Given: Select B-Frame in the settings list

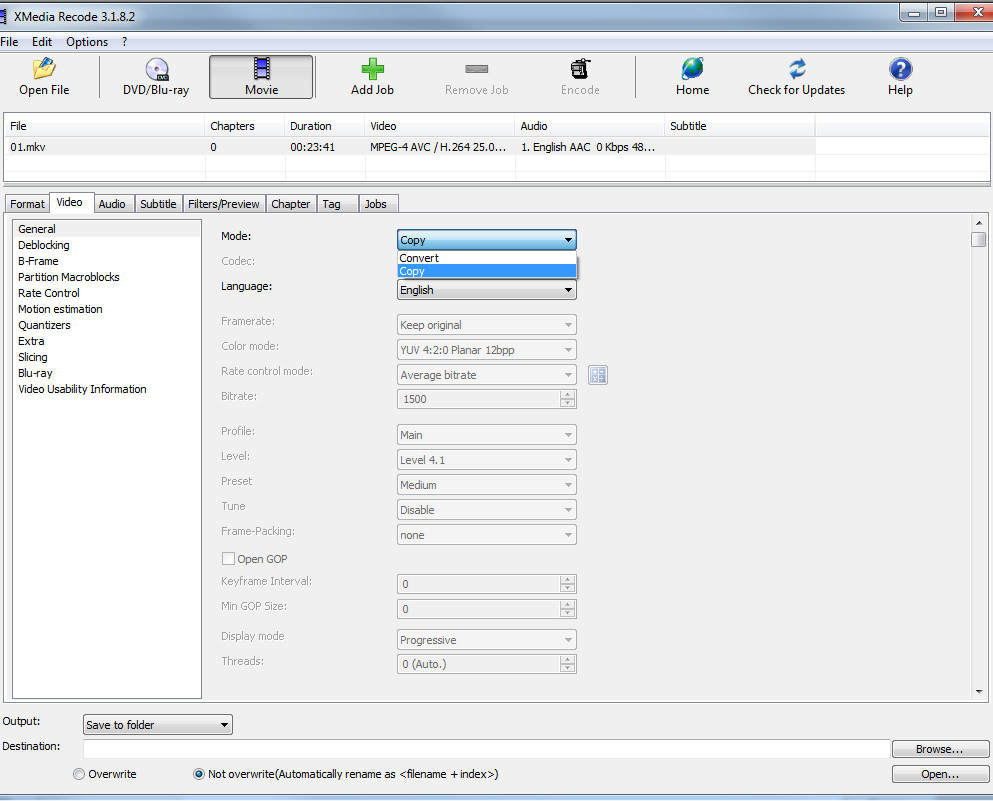Looking at the screenshot, I should tap(38, 261).
